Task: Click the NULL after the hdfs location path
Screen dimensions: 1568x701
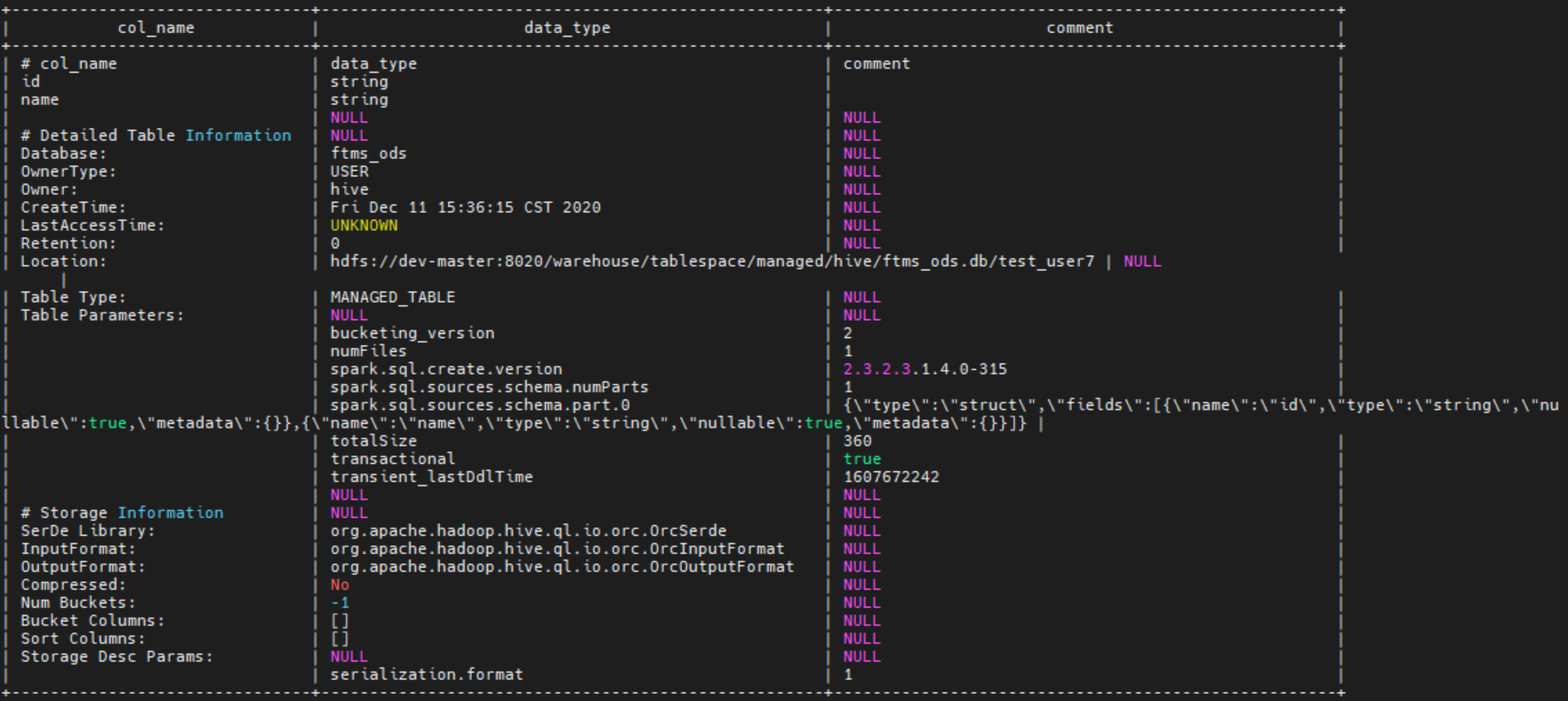Action: point(1142,261)
